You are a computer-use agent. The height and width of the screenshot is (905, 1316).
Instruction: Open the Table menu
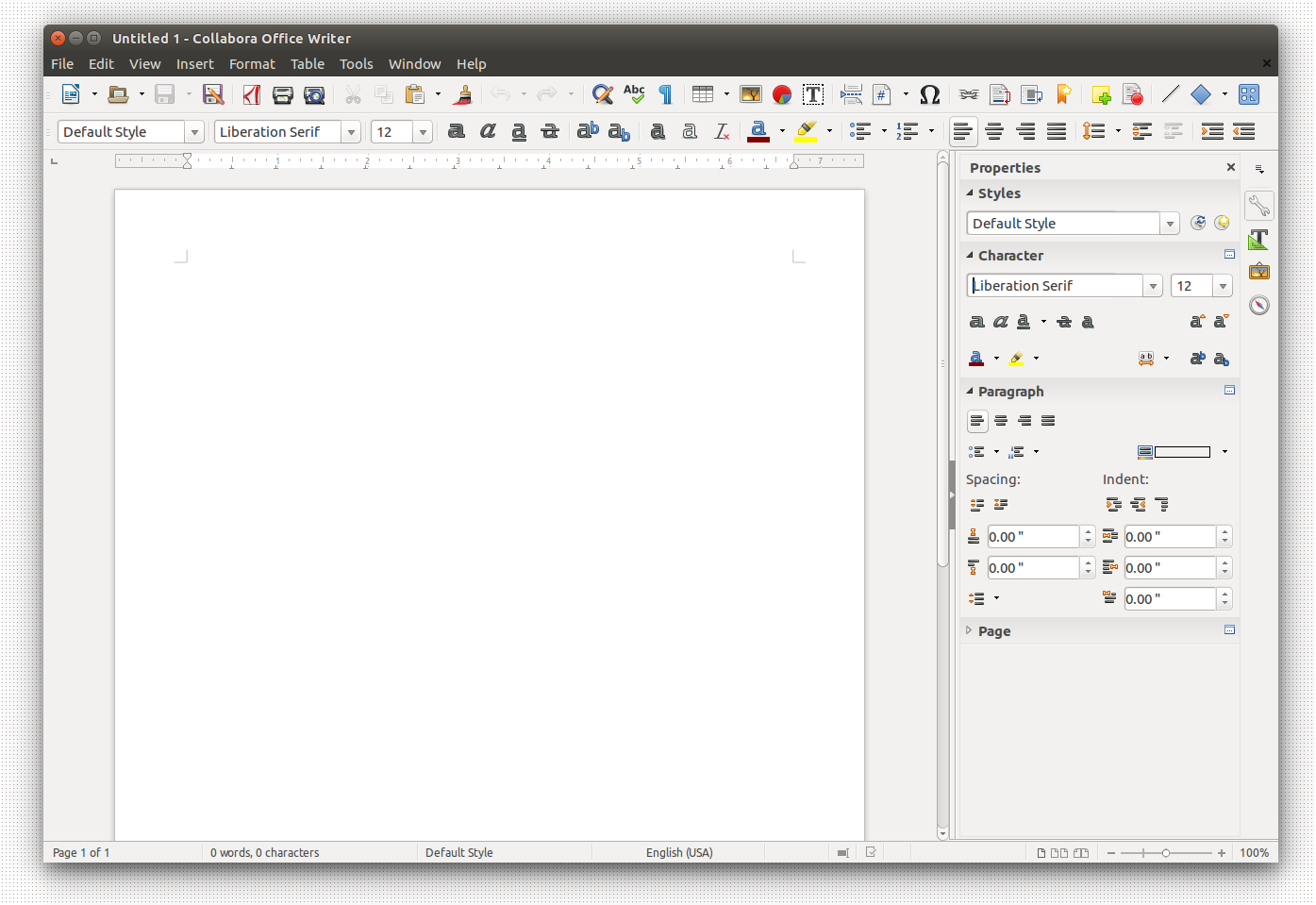307,64
